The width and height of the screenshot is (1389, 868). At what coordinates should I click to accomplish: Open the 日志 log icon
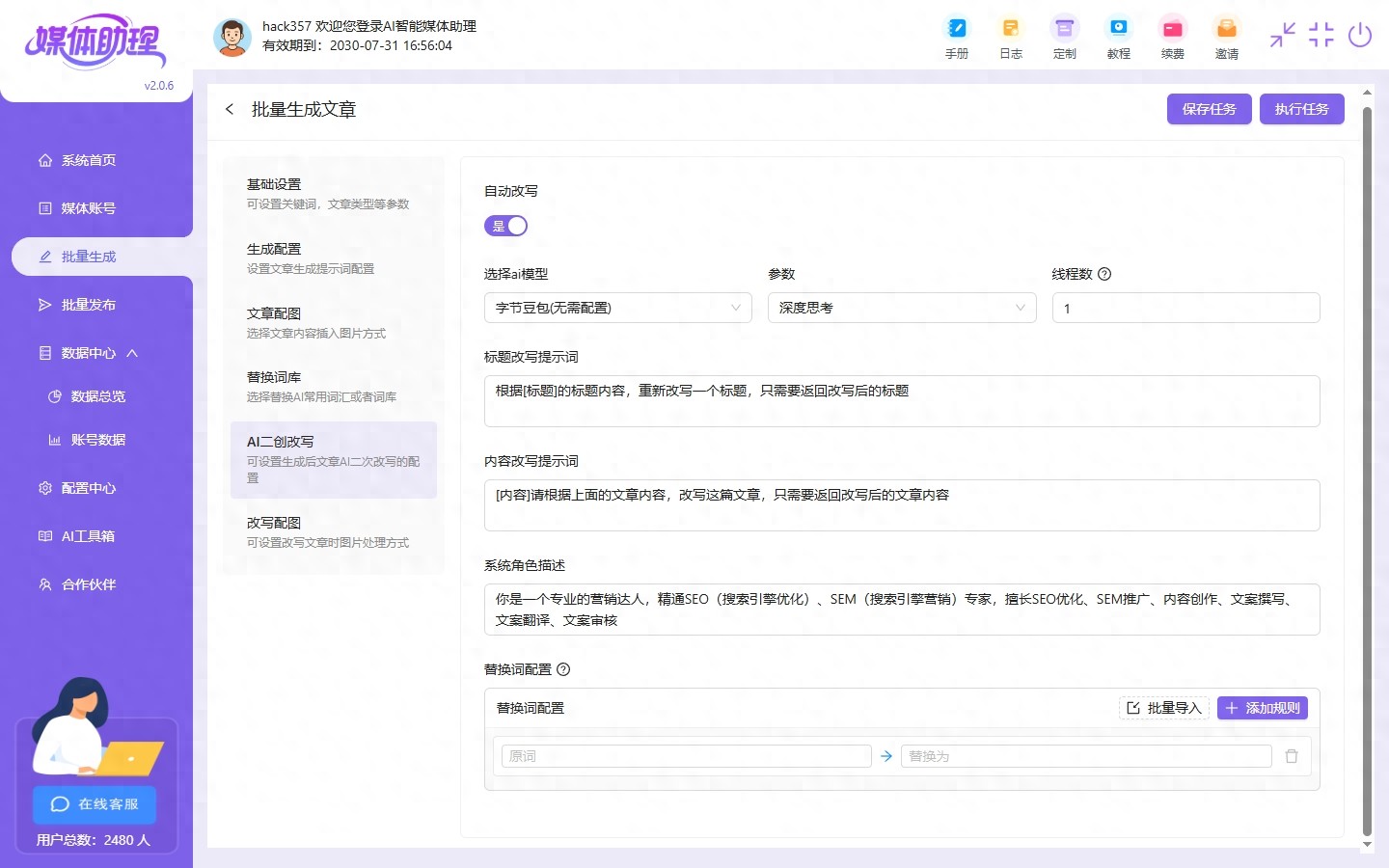[x=1010, y=36]
